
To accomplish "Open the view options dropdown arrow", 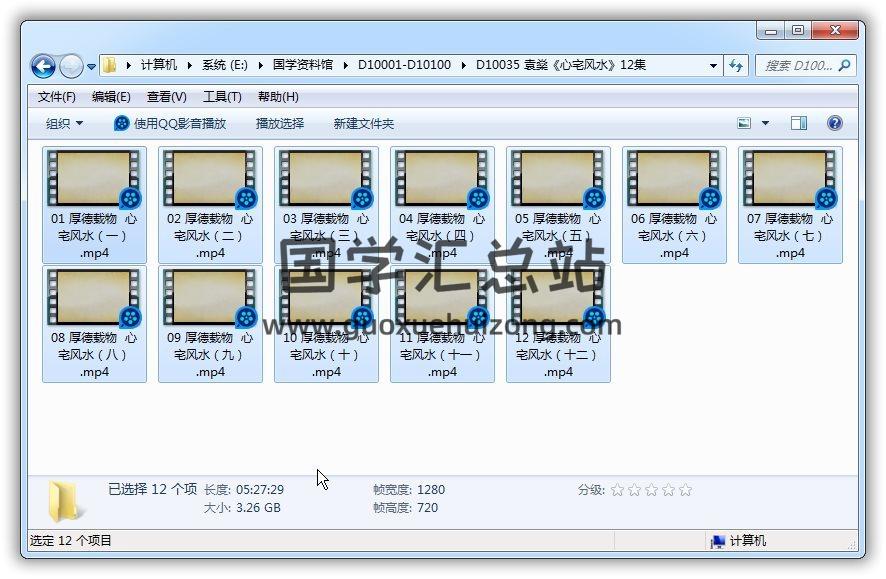I will tap(765, 123).
